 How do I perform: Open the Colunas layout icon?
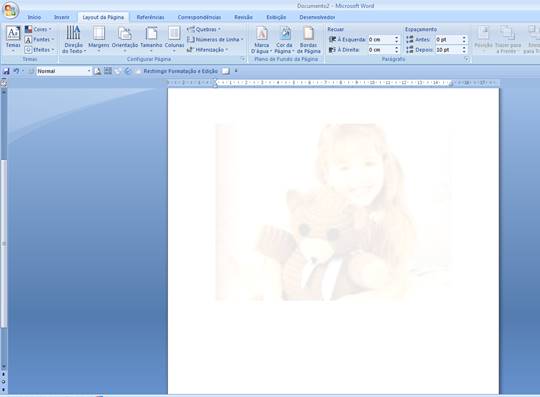point(174,34)
